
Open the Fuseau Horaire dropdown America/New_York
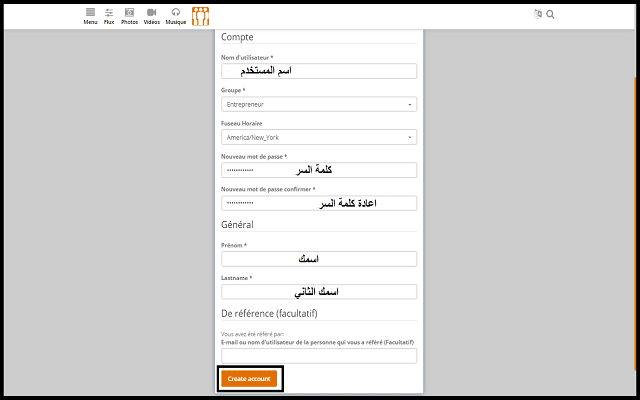click(319, 137)
